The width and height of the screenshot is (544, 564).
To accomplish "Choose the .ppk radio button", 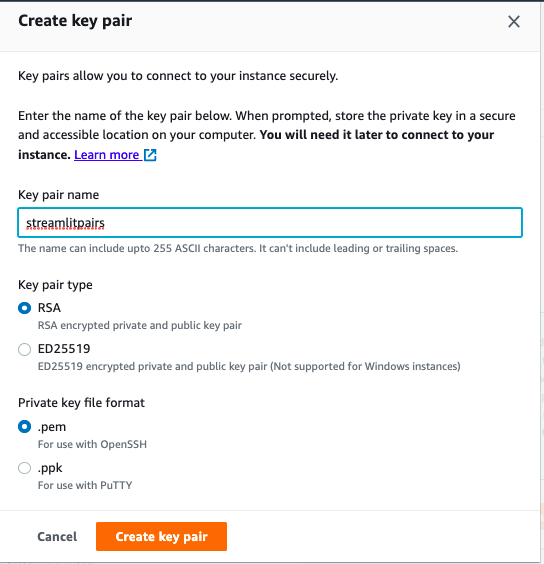I will [24, 468].
